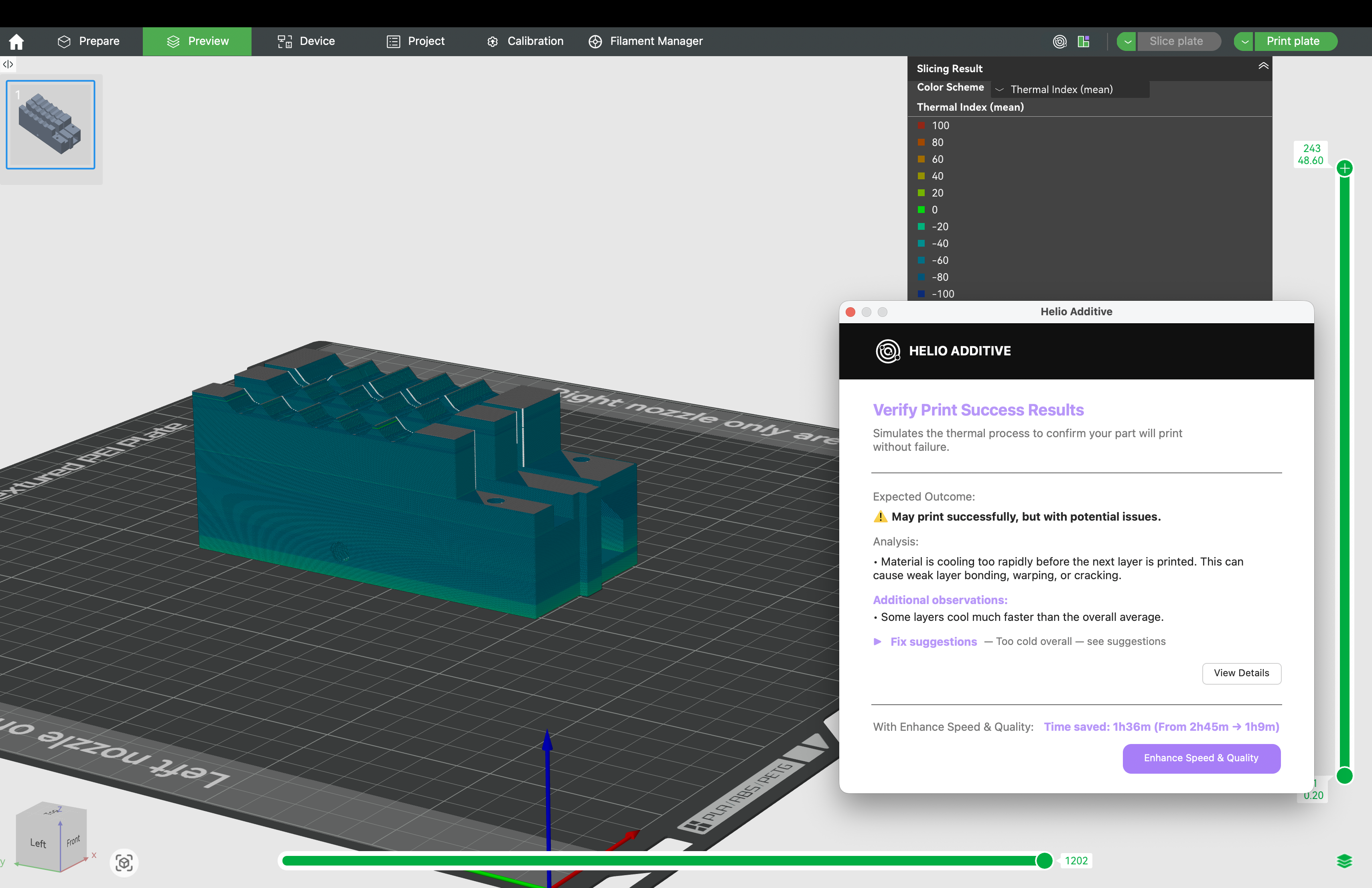Open the Calibration tab
The image size is (1372, 888).
(525, 41)
